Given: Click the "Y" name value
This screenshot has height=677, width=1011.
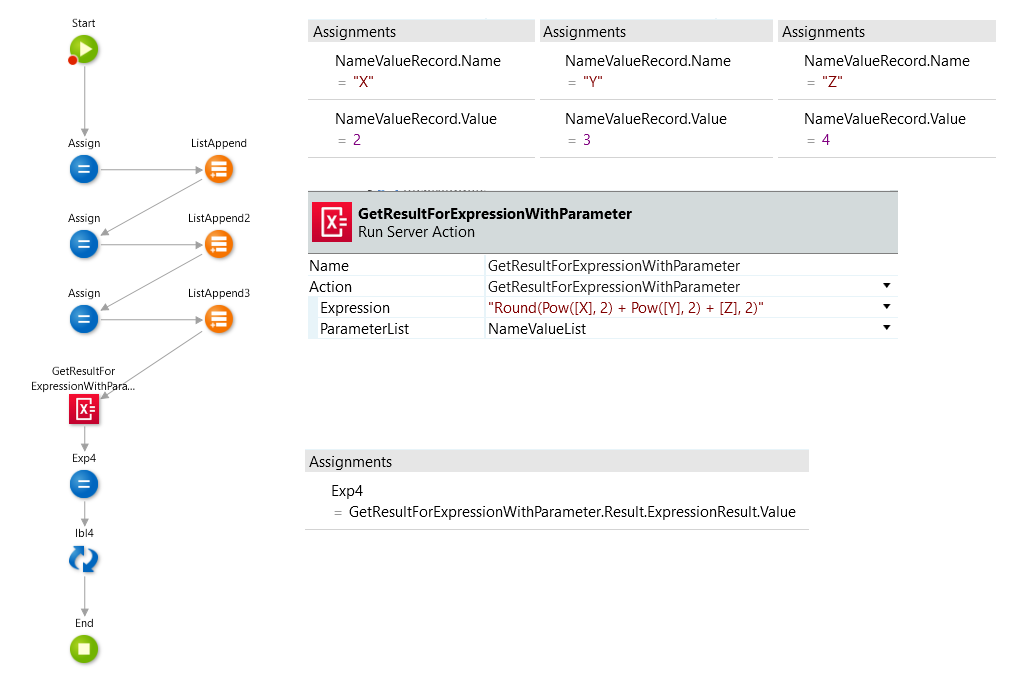Looking at the screenshot, I should tap(593, 82).
